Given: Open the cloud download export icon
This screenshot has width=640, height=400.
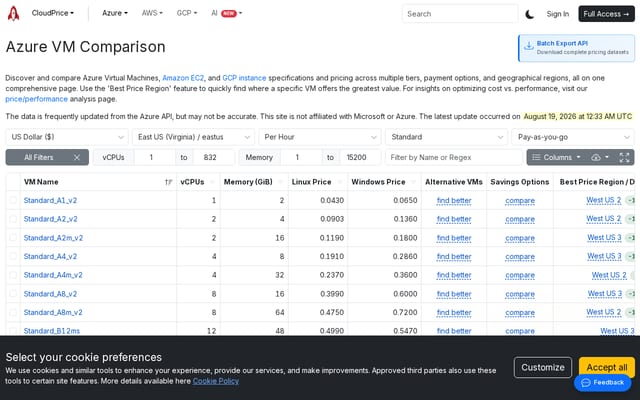Looking at the screenshot, I should (596, 157).
